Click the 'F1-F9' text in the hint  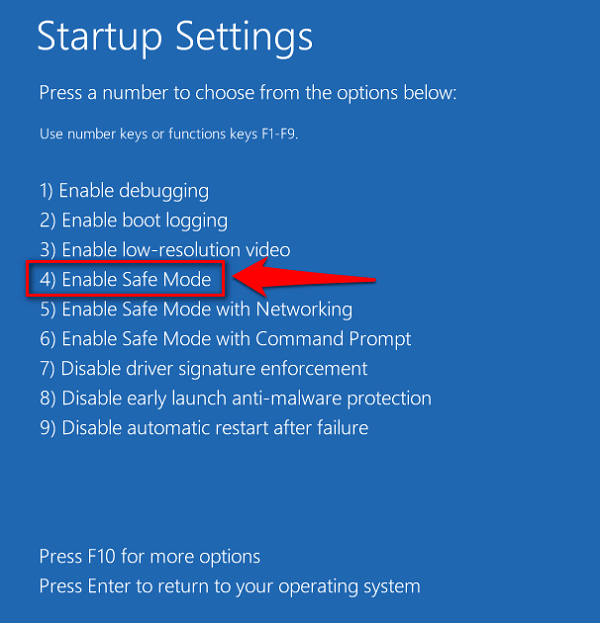(x=276, y=134)
